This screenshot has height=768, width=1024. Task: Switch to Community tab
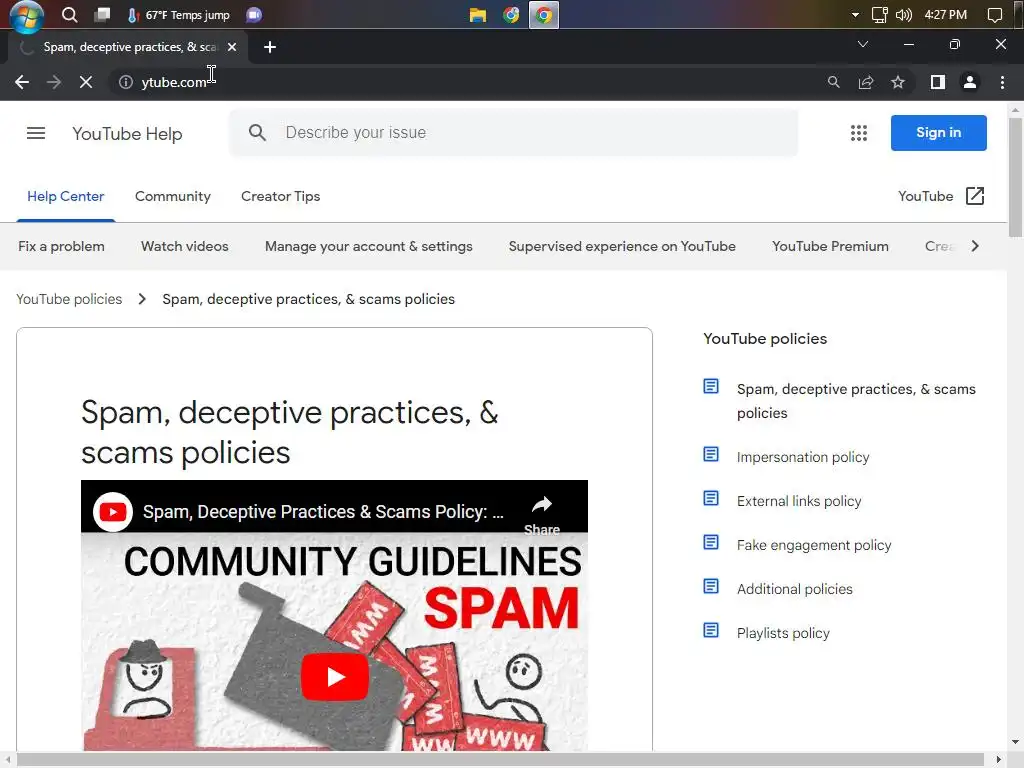(173, 197)
